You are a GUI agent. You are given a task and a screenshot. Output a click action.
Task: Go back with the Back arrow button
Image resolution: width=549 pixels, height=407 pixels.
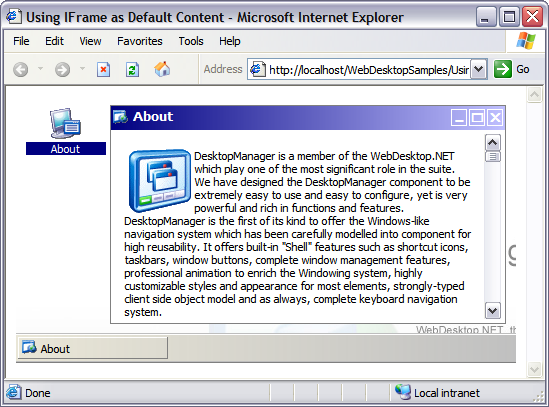click(x=21, y=69)
